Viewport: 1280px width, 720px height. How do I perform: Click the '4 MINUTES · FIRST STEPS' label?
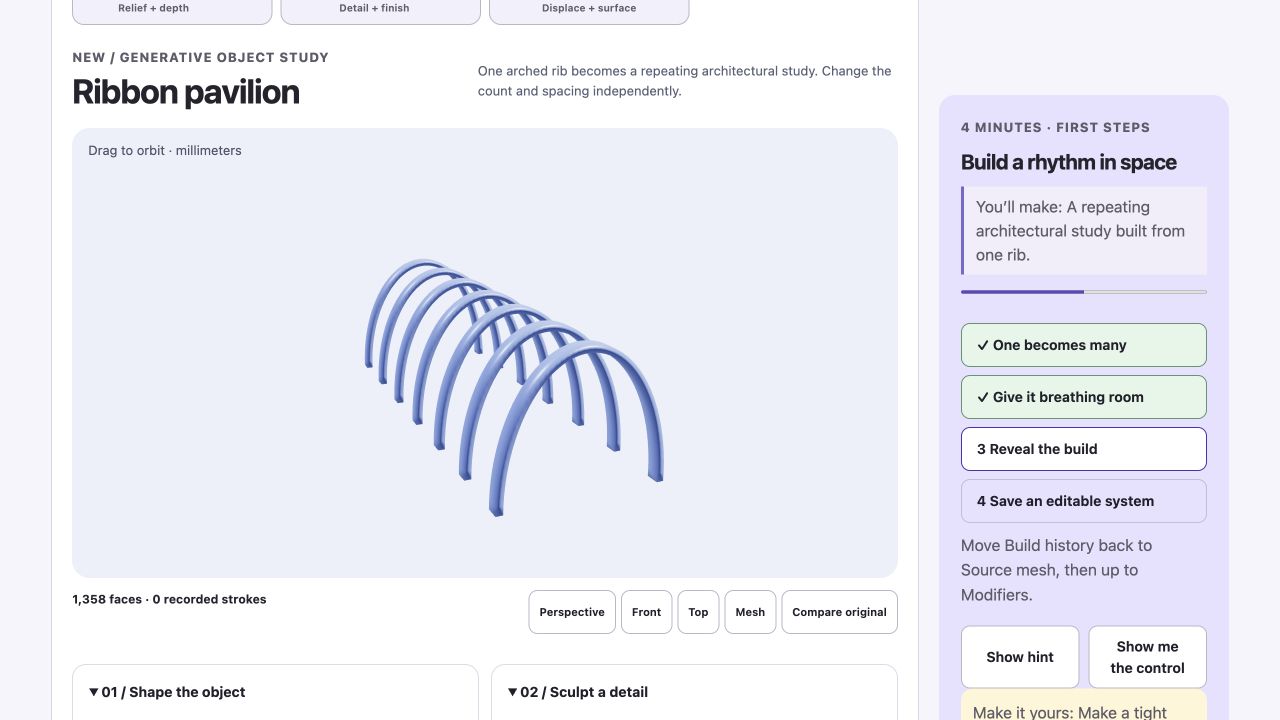coord(1055,127)
